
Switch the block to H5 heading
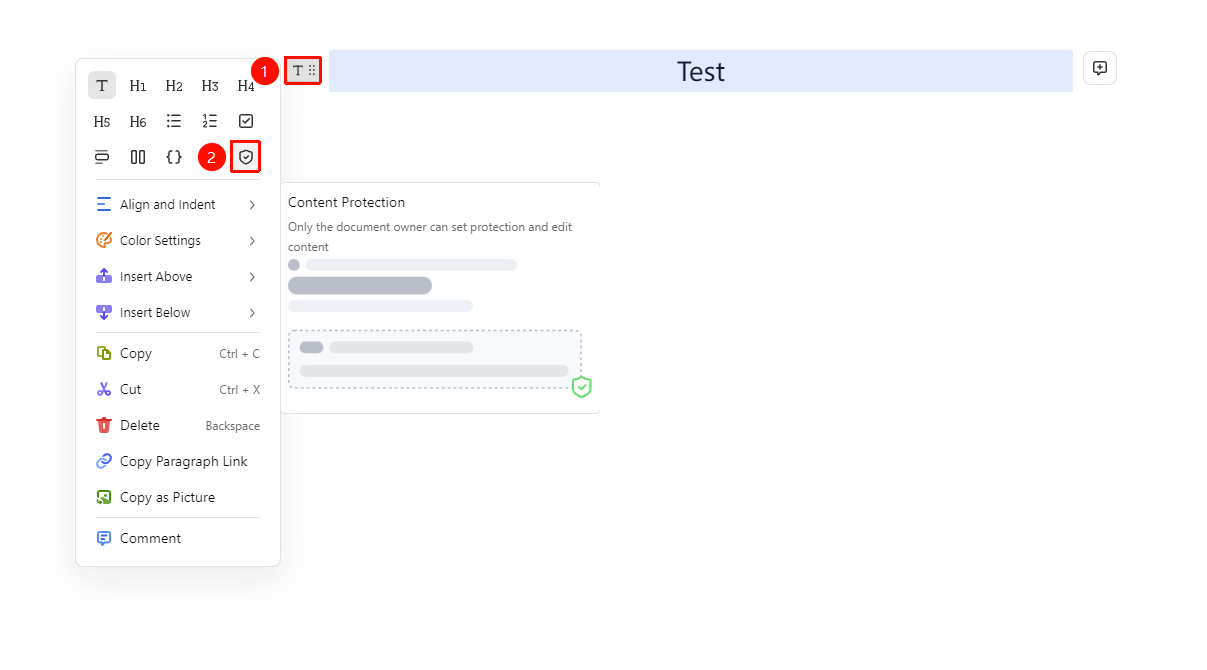(102, 122)
